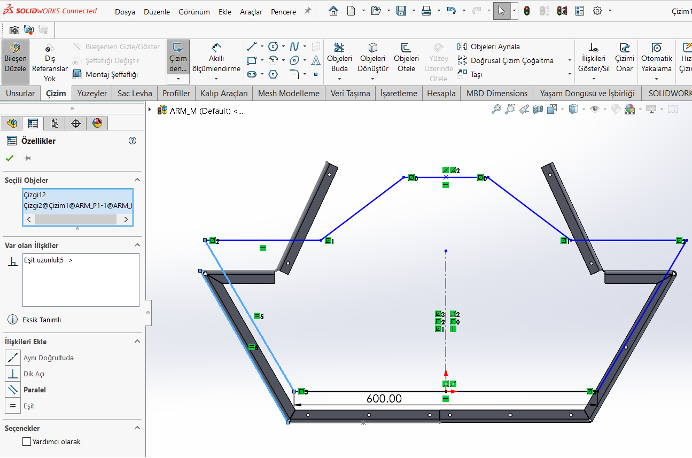The width and height of the screenshot is (692, 458).
Task: Click Objeleri Ötele offset tool
Action: [x=406, y=58]
